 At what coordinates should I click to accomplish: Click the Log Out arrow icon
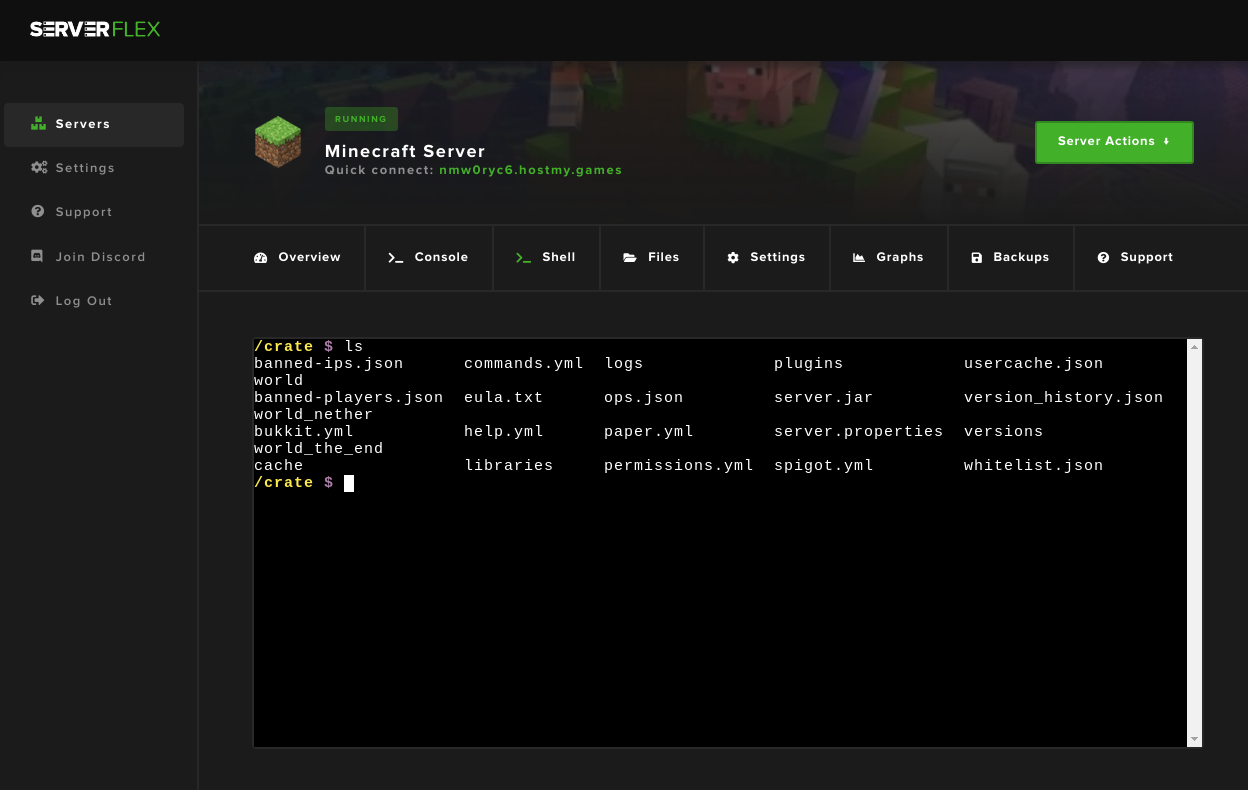[38, 301]
